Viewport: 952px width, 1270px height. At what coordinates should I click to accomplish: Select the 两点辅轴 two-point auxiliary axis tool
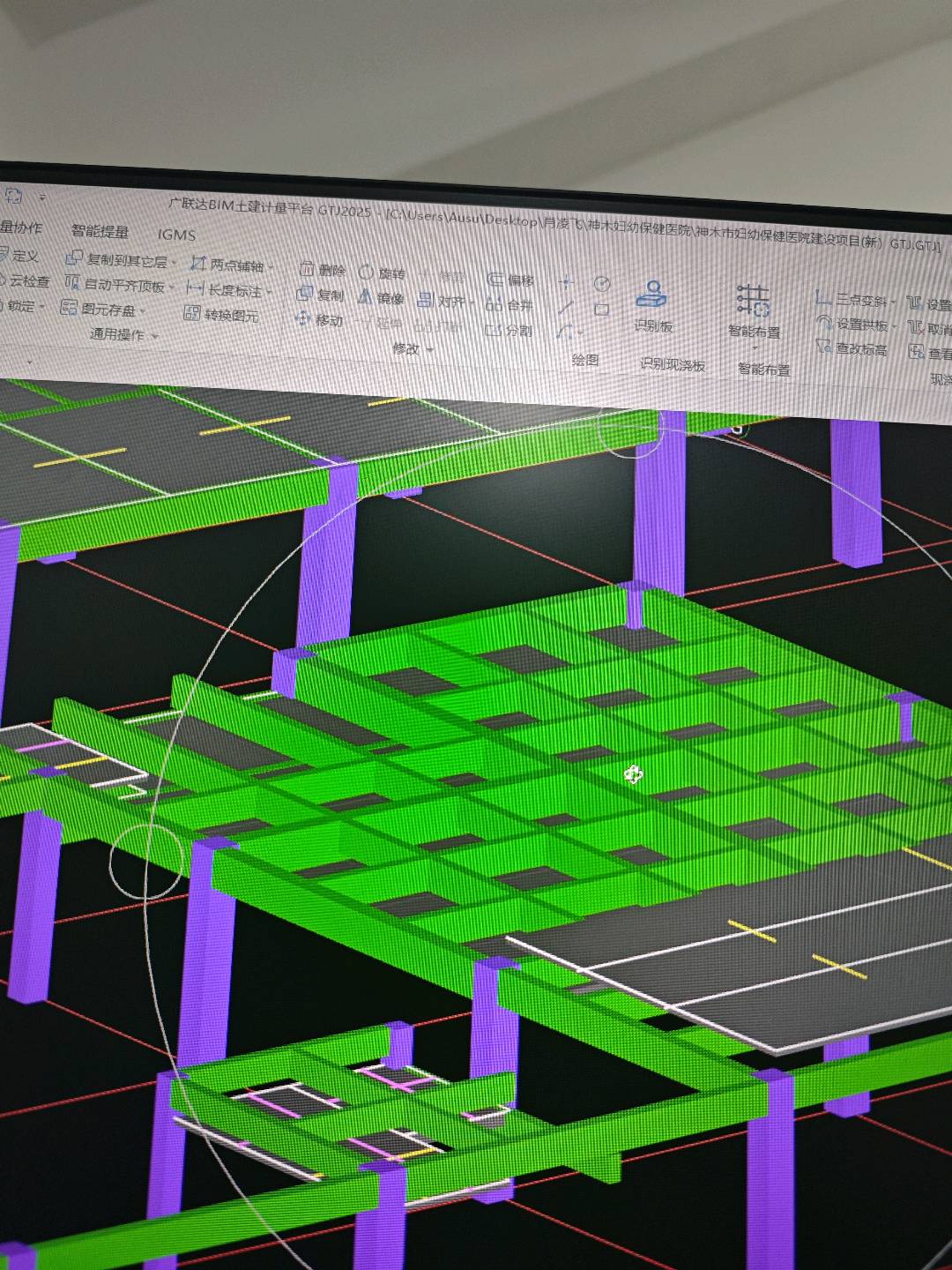click(x=227, y=265)
